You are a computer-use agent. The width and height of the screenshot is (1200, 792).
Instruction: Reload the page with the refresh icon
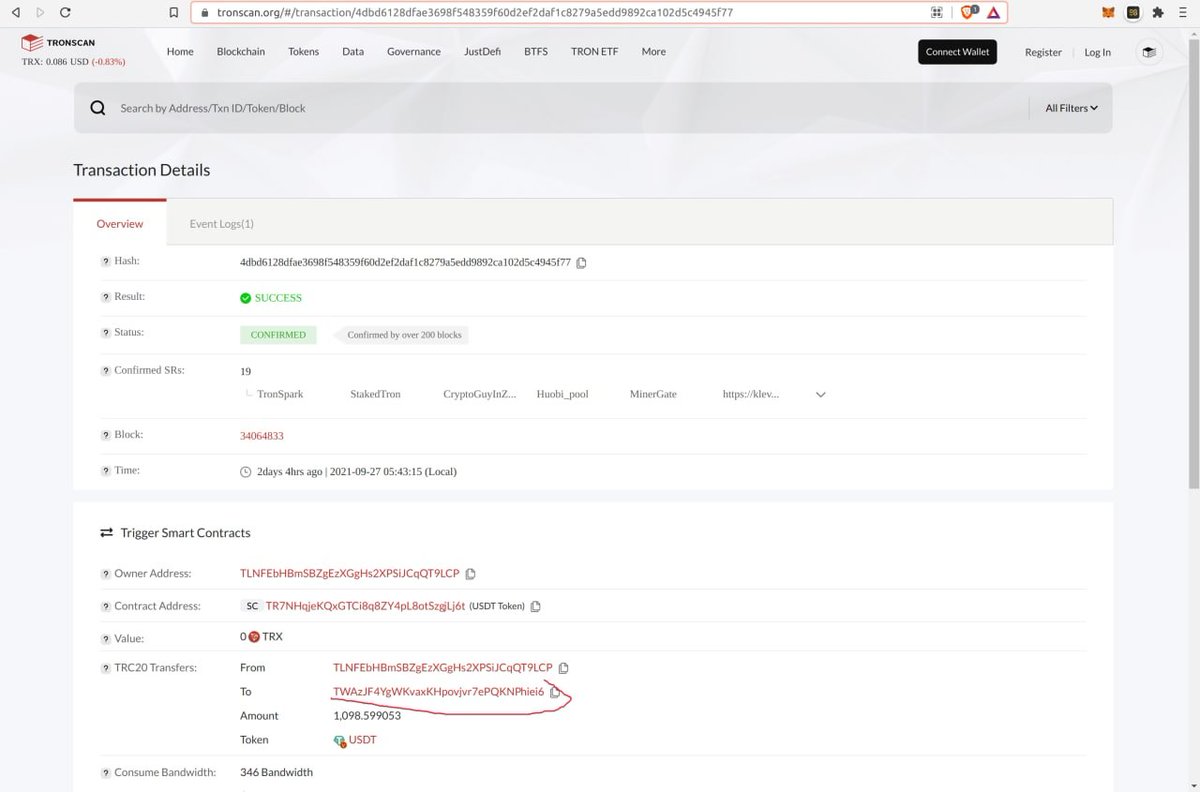point(65,13)
